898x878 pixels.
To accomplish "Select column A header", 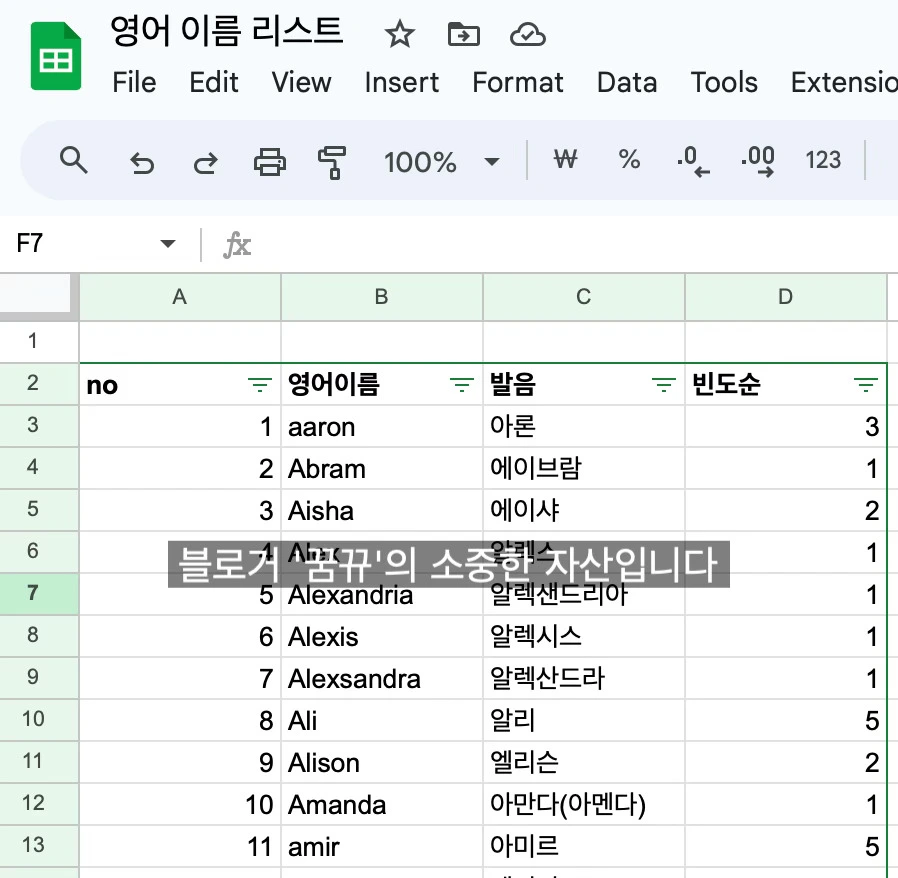I will coord(180,297).
